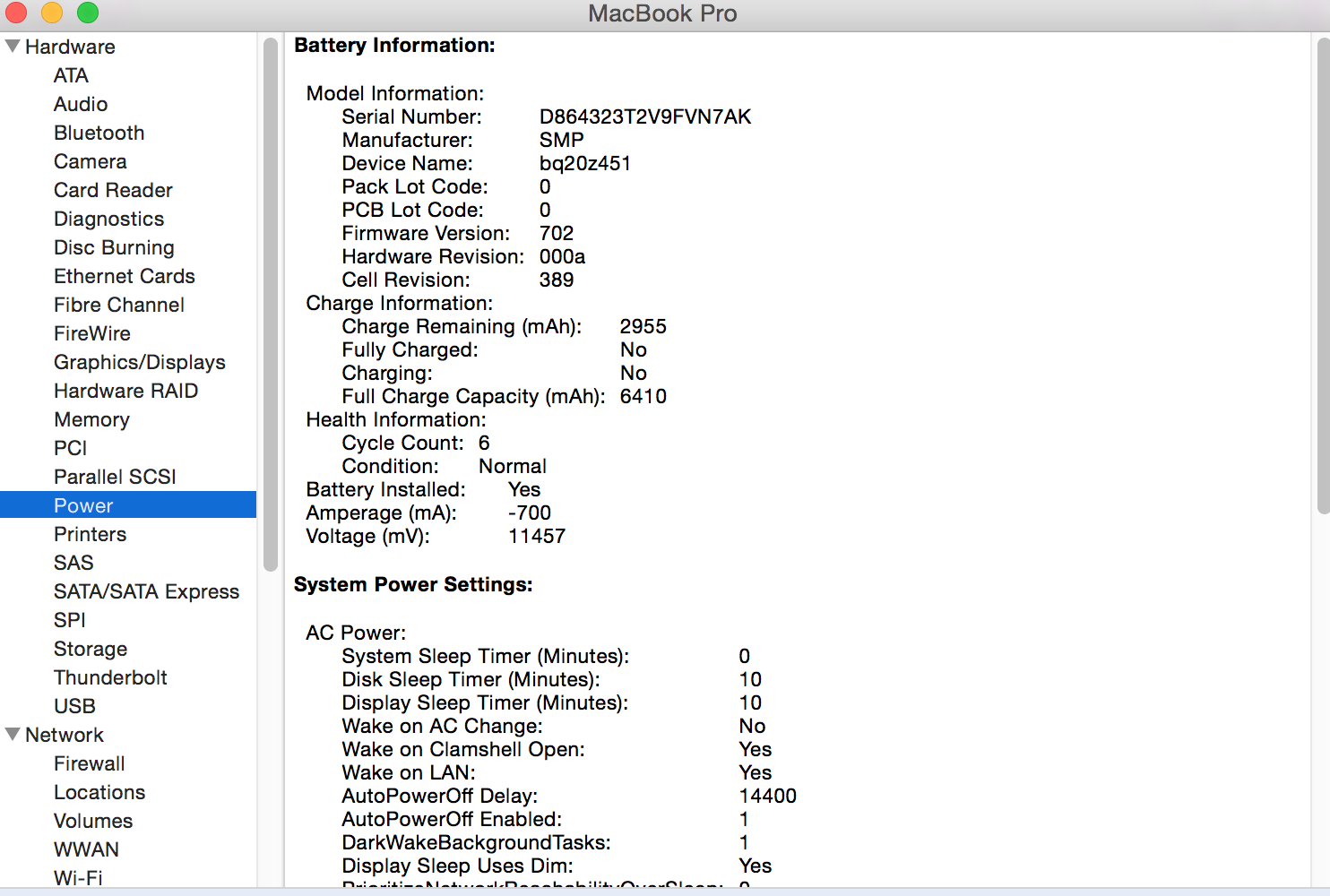Click the Condition value Normal
The width and height of the screenshot is (1330, 896).
pos(513,466)
